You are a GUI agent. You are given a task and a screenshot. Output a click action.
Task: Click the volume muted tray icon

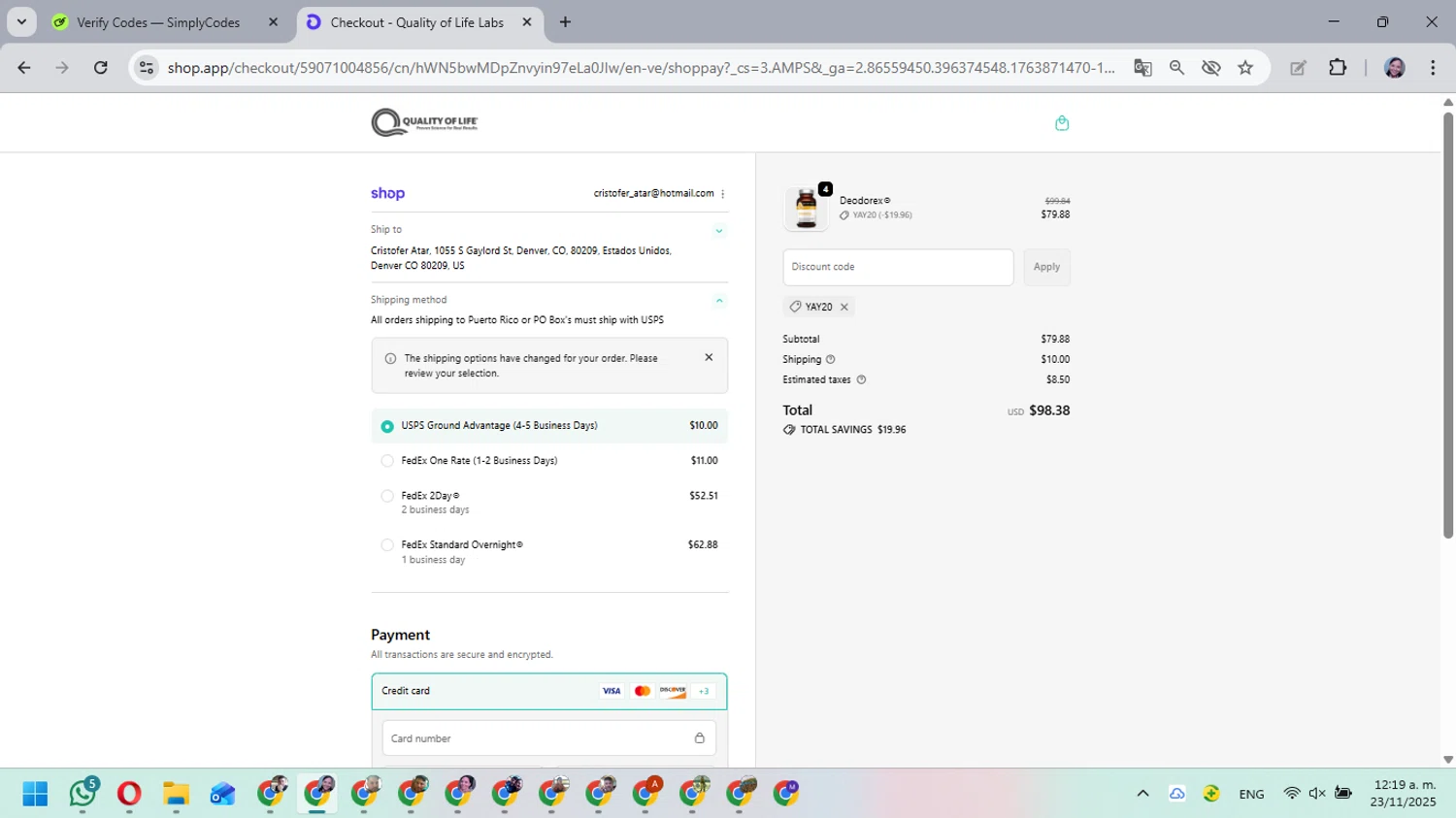click(x=1317, y=794)
